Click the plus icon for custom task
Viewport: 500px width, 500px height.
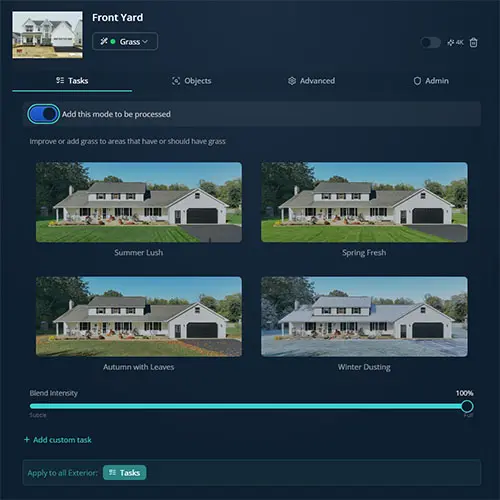(27, 440)
